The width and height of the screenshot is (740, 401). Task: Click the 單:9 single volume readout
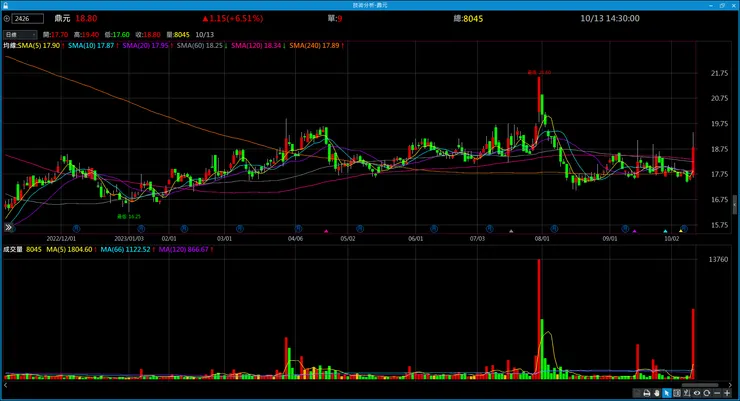(335, 18)
